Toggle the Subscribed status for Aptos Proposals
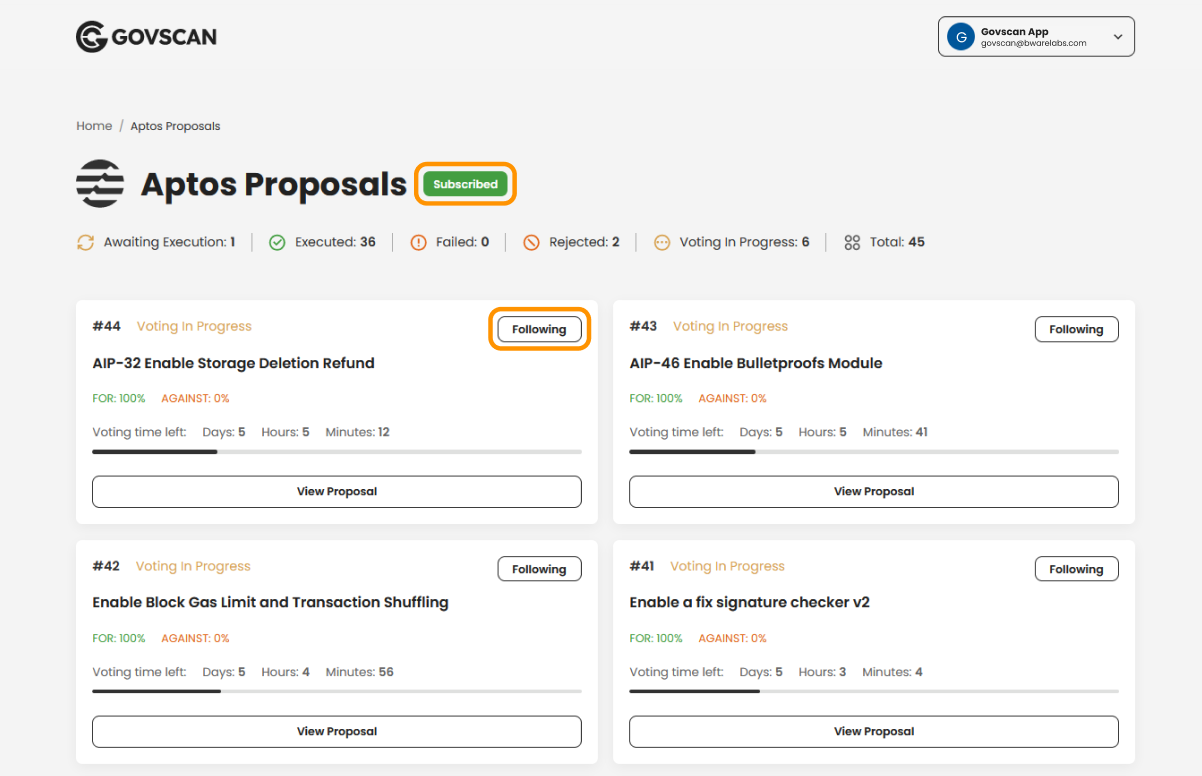This screenshot has width=1202, height=776. coord(465,183)
